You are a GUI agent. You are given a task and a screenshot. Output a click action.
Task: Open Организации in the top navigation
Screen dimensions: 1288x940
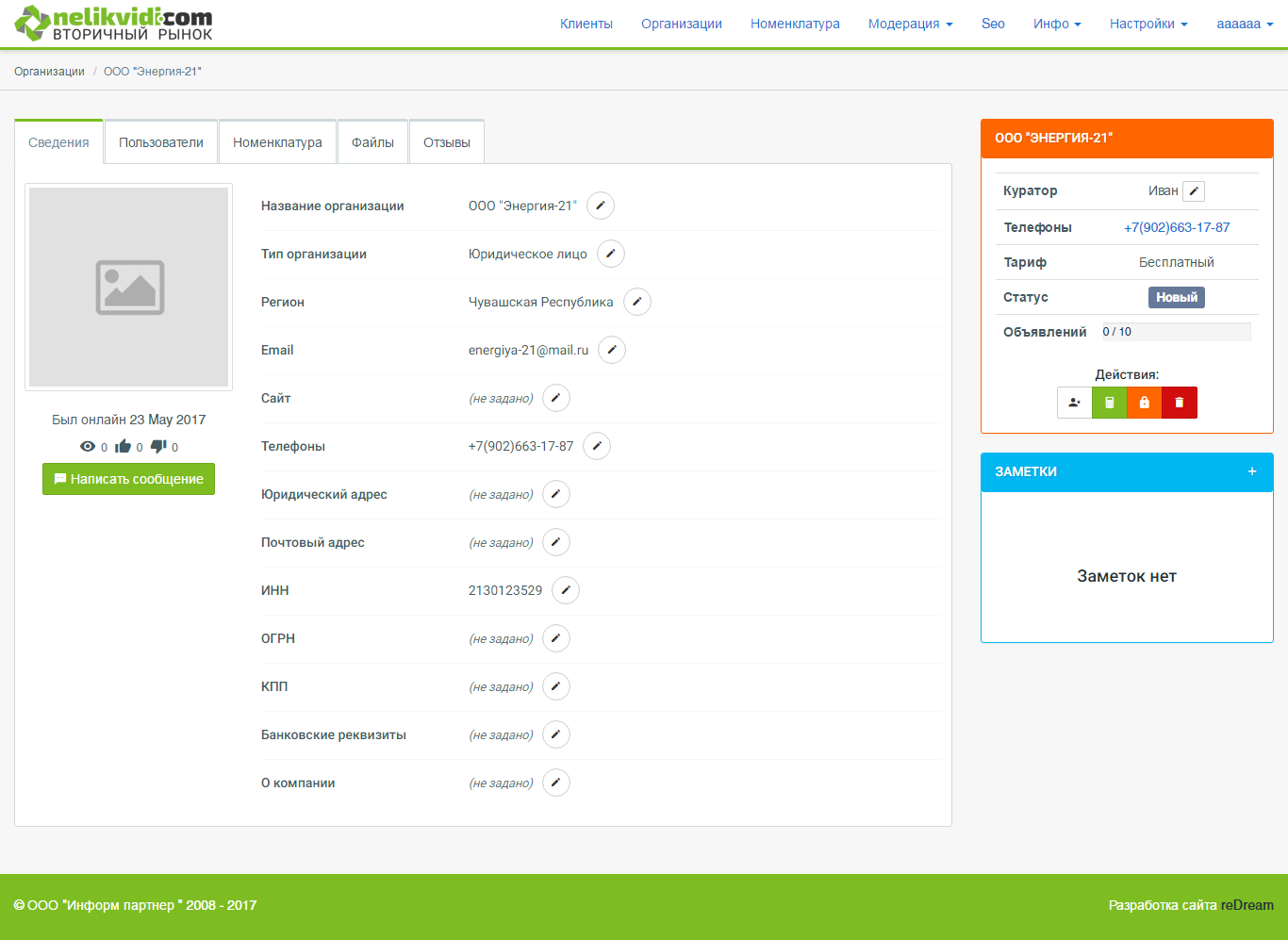[682, 24]
